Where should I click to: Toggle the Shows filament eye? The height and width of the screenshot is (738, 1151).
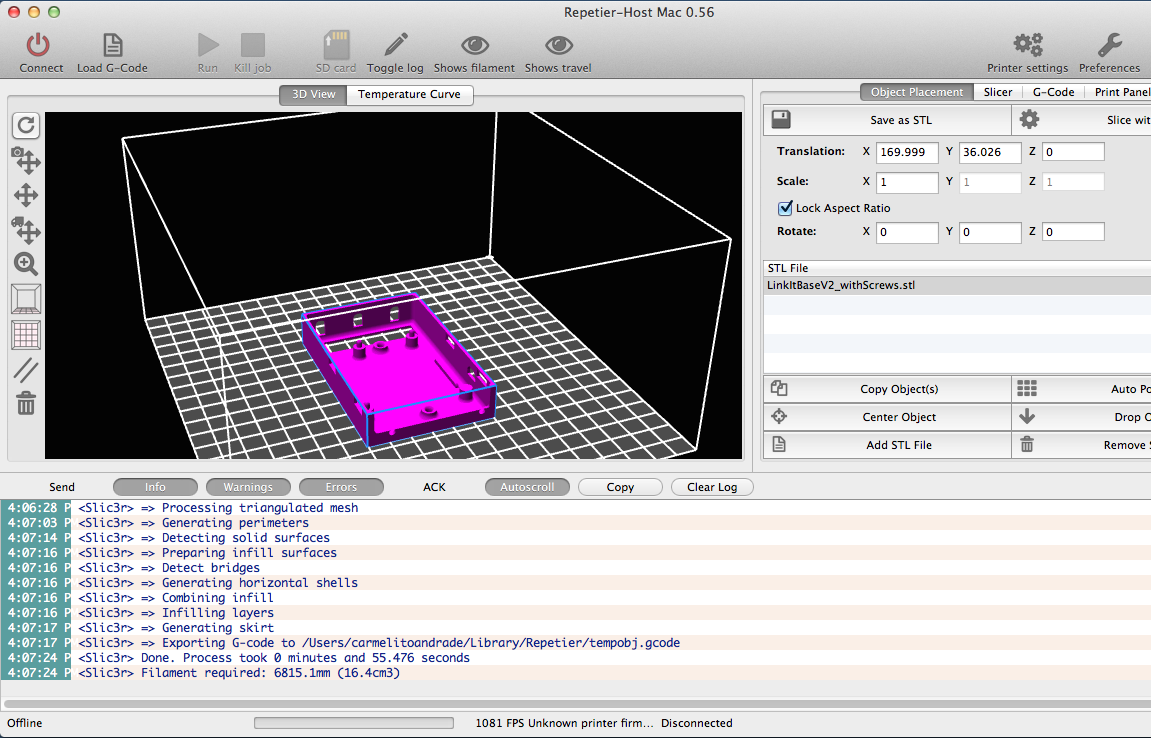point(474,46)
